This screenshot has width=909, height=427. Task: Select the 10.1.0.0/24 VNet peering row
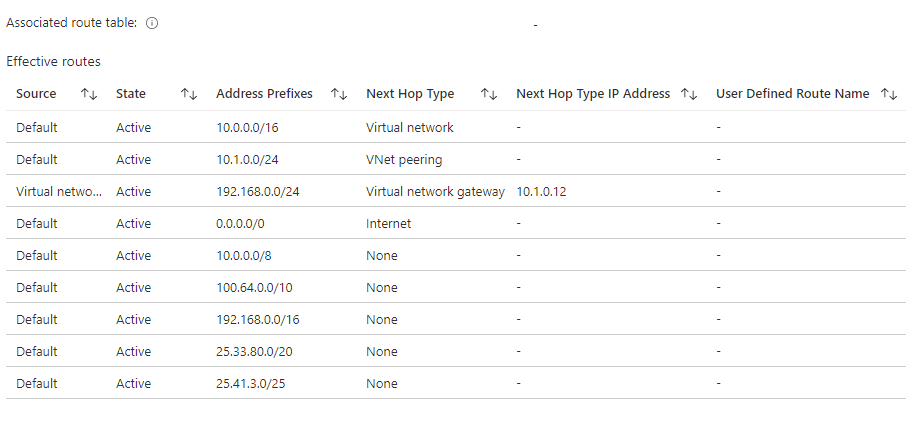point(456,159)
